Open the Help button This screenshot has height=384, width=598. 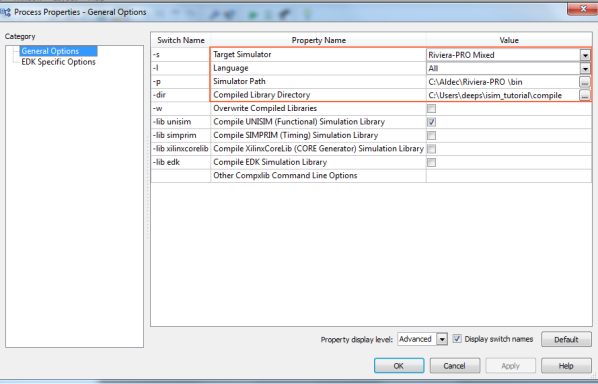point(566,366)
